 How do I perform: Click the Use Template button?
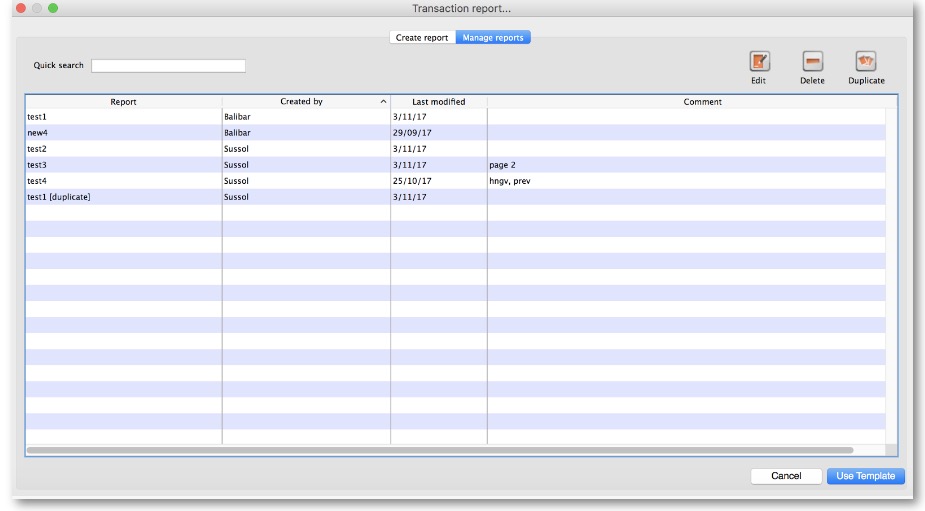(x=865, y=476)
